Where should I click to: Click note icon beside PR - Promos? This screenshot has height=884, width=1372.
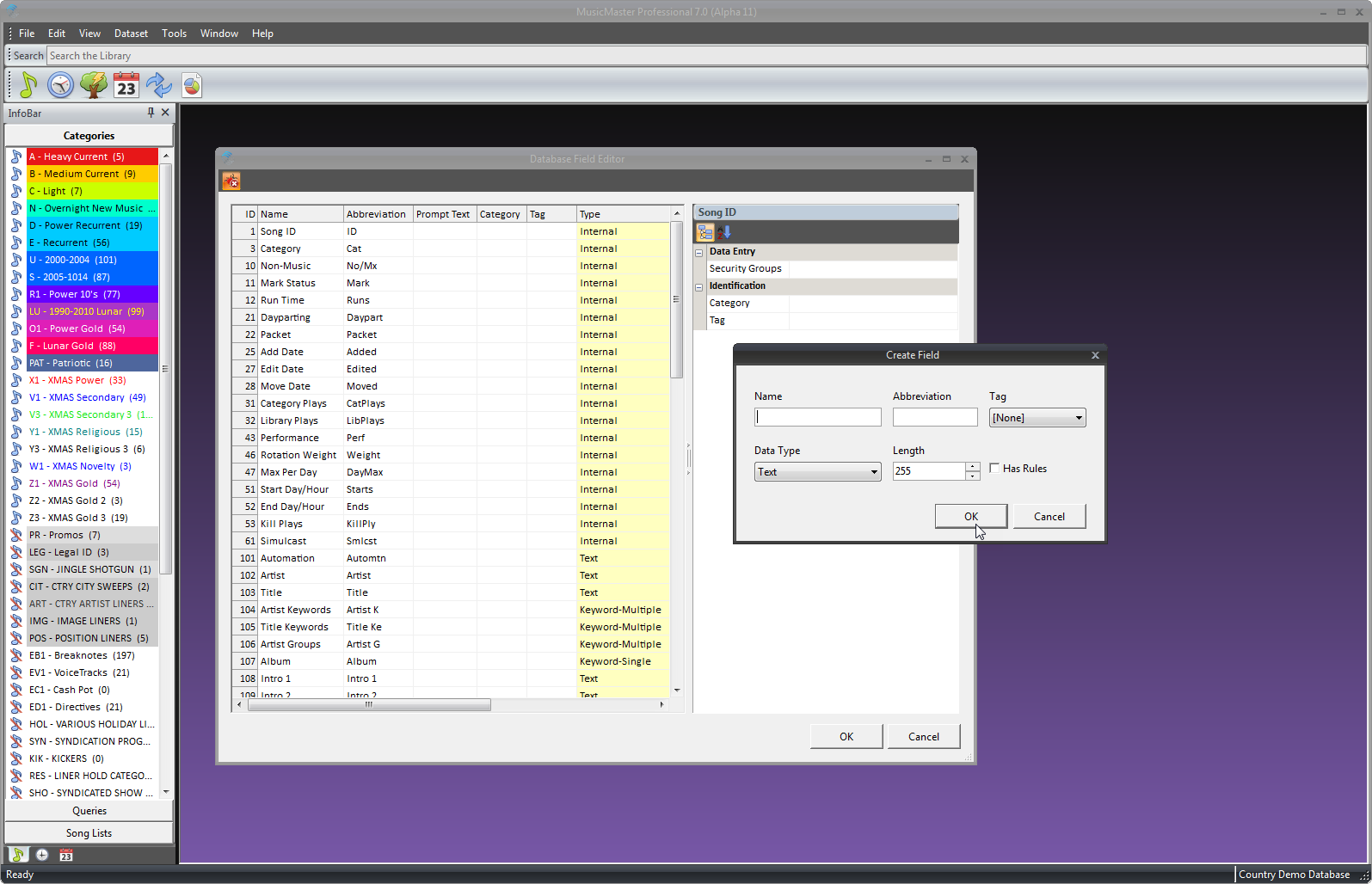click(x=16, y=535)
